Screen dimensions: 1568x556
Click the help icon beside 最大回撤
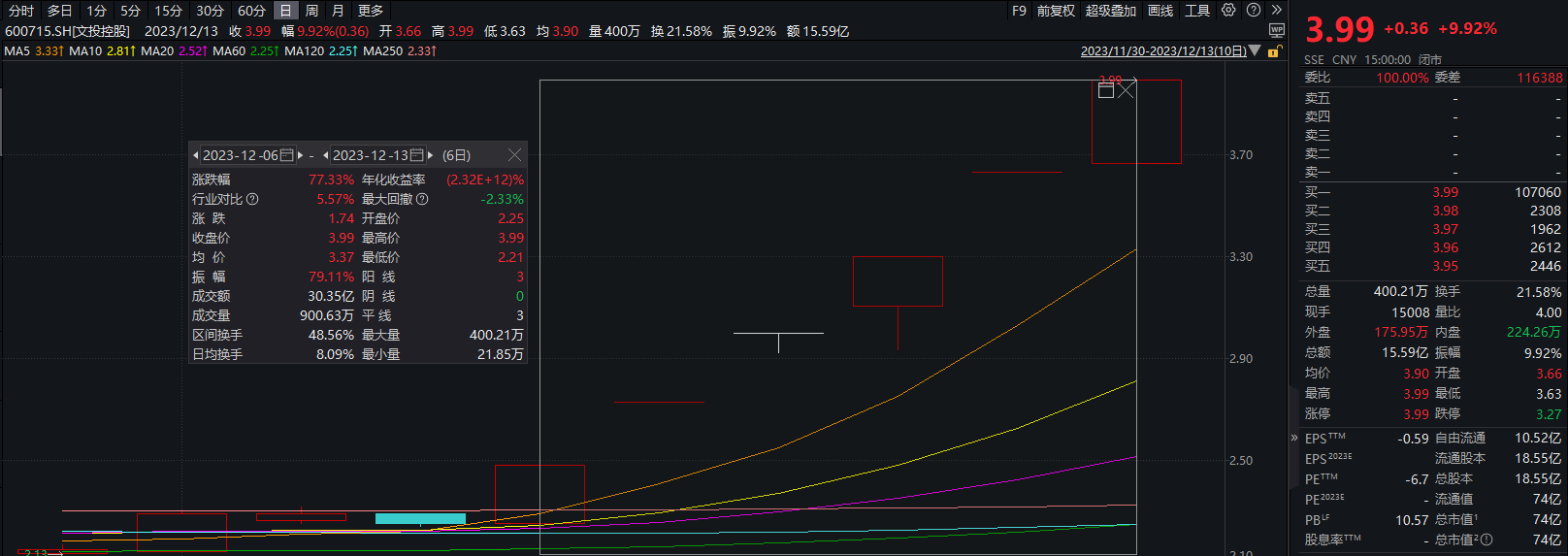pyautogui.click(x=422, y=199)
